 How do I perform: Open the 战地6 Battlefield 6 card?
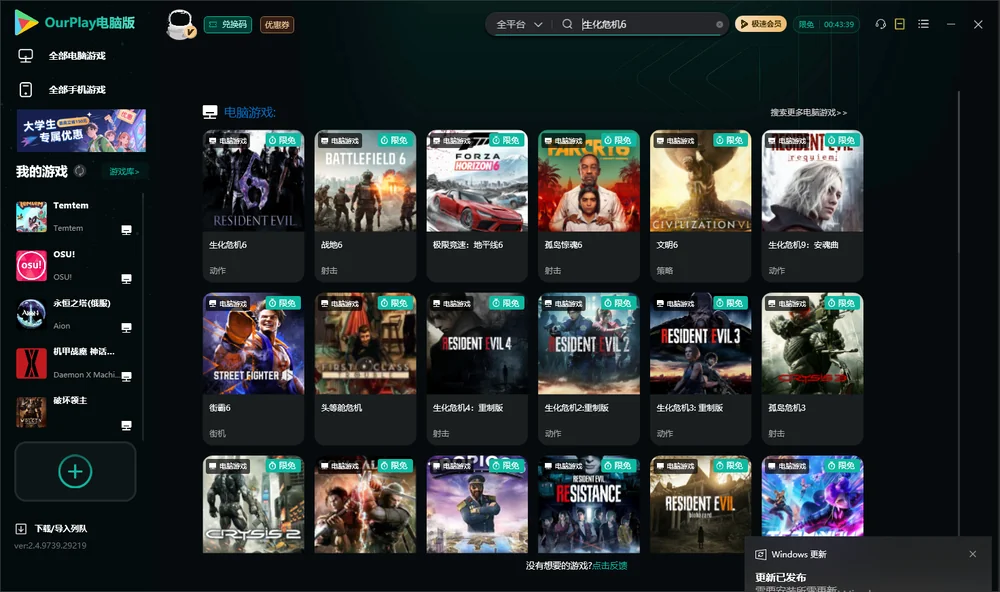pyautogui.click(x=365, y=206)
